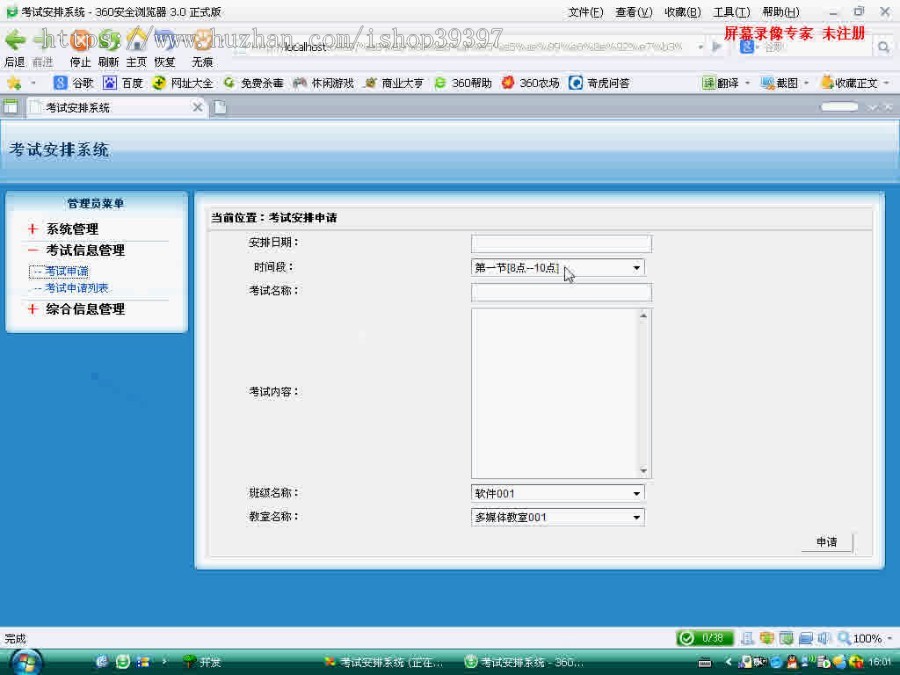900x675 pixels.
Task: Click the Restore (恢复) toolbar icon
Action: pos(164,40)
